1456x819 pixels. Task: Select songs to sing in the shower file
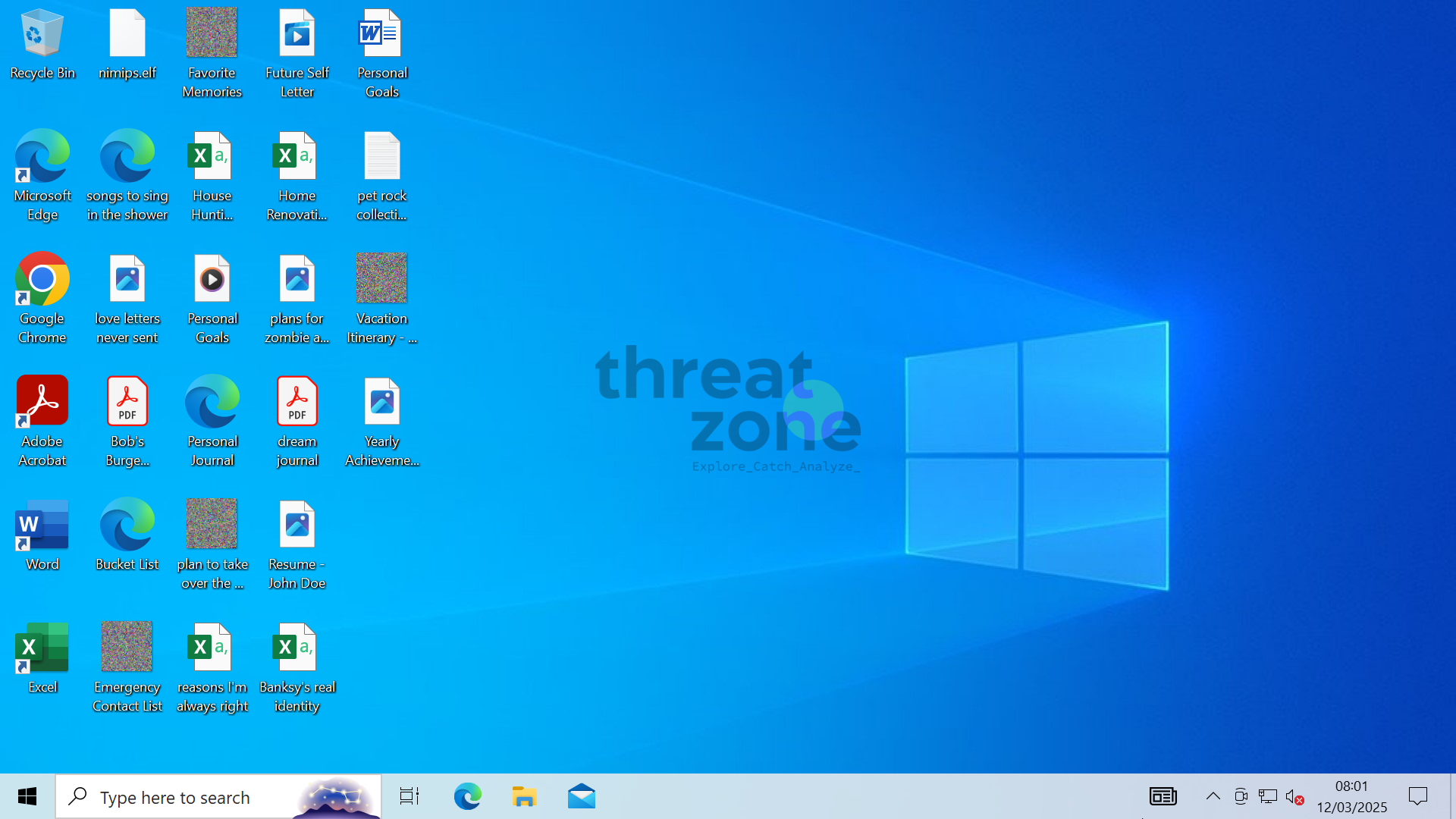(x=127, y=177)
